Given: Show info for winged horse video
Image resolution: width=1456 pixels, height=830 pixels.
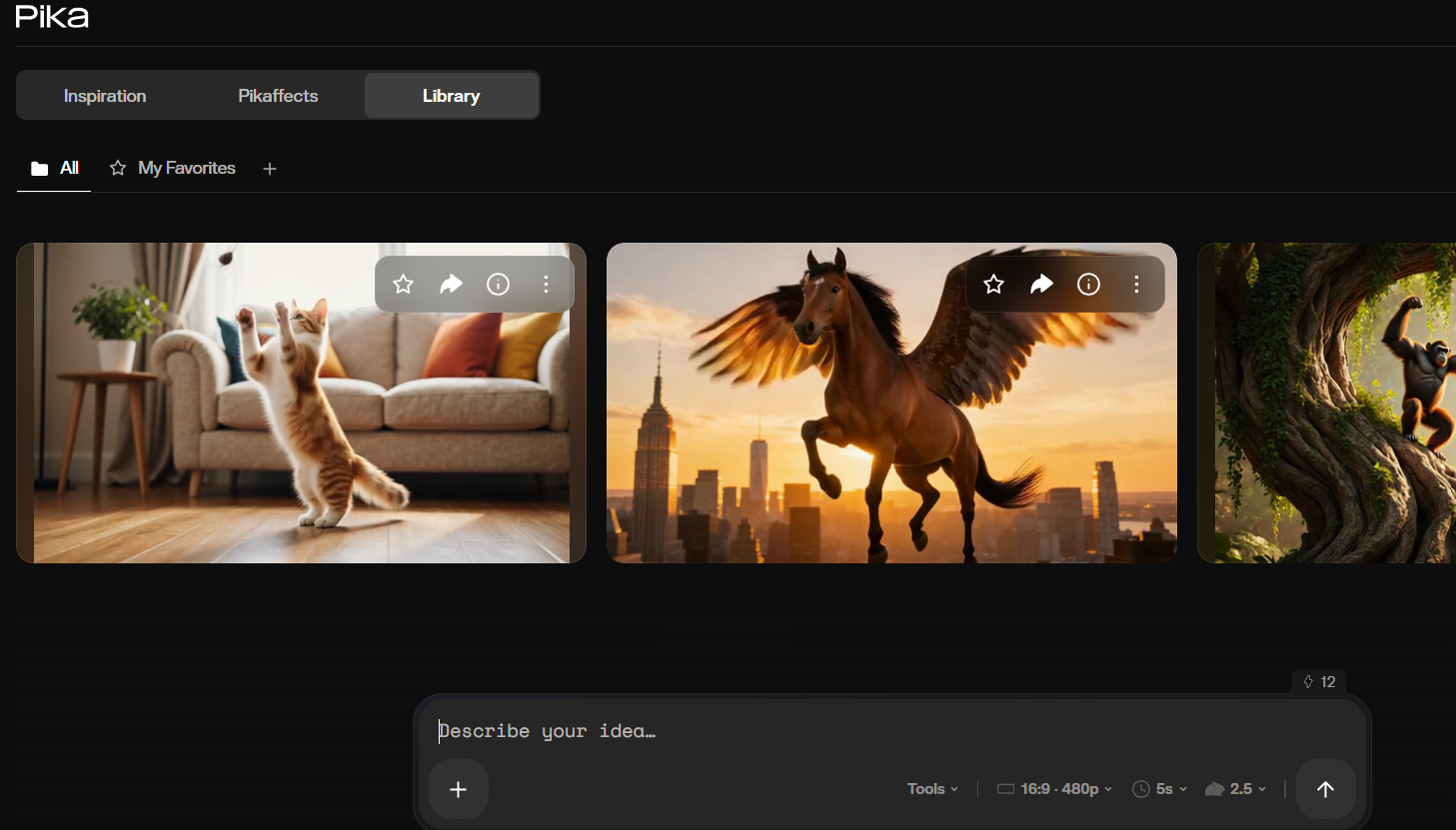Looking at the screenshot, I should click(x=1088, y=285).
